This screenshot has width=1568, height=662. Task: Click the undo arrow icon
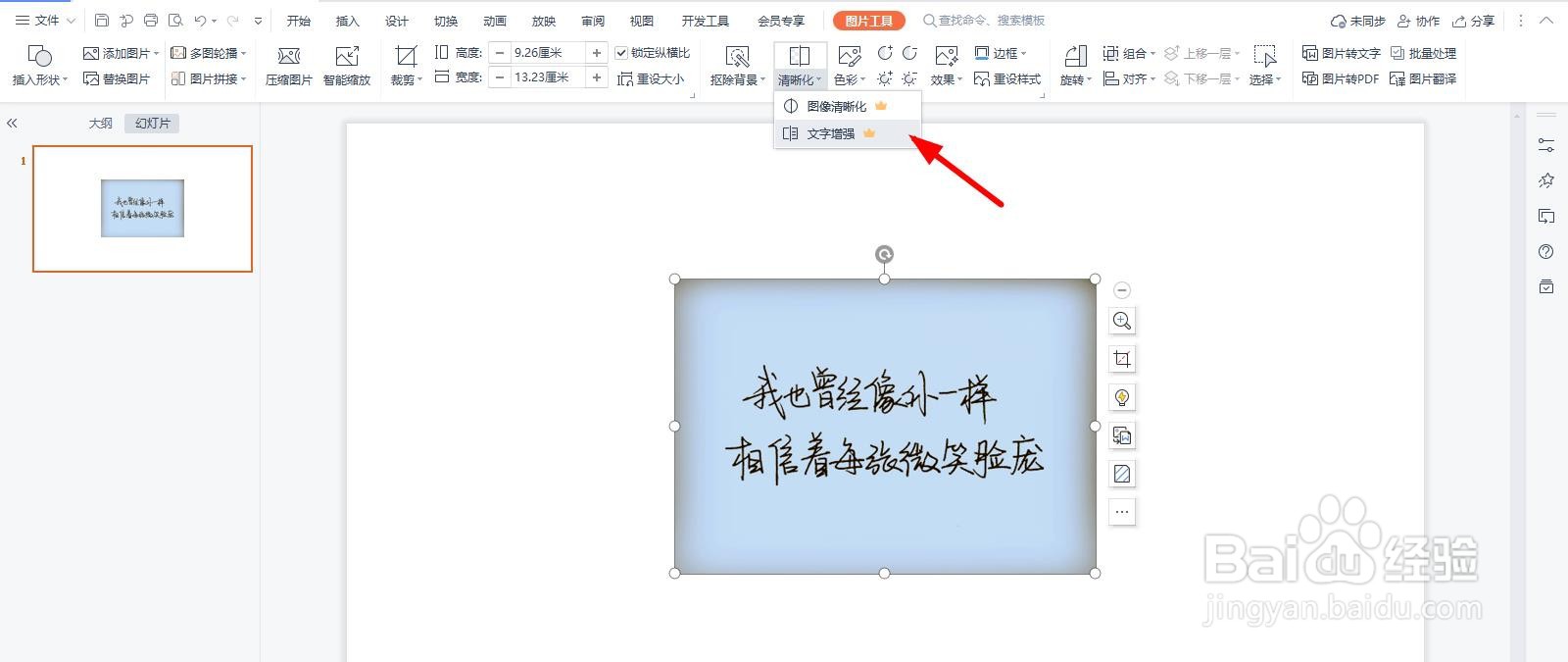click(200, 21)
